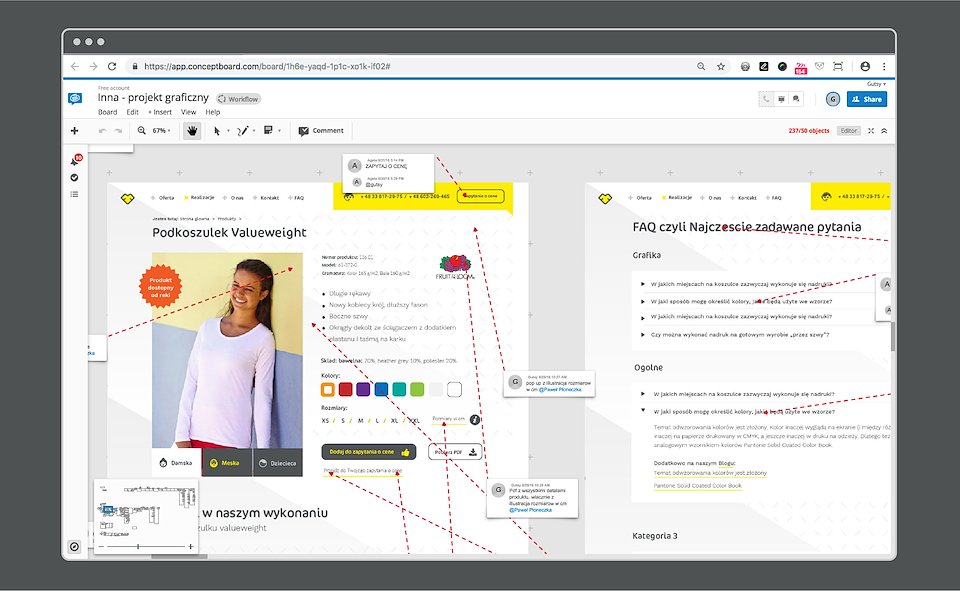Click the zoom magnifier icon in toolbar

pos(141,130)
